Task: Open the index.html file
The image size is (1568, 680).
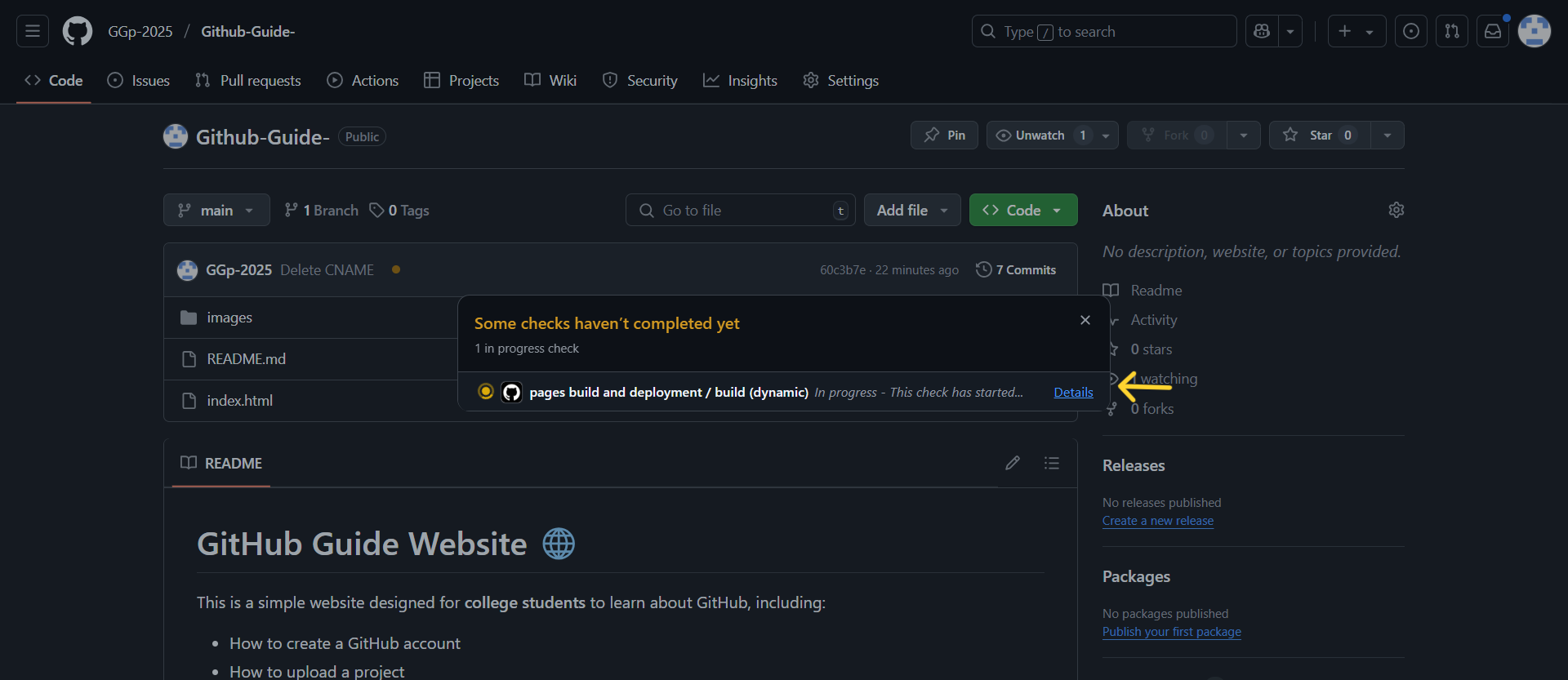Action: (x=240, y=400)
